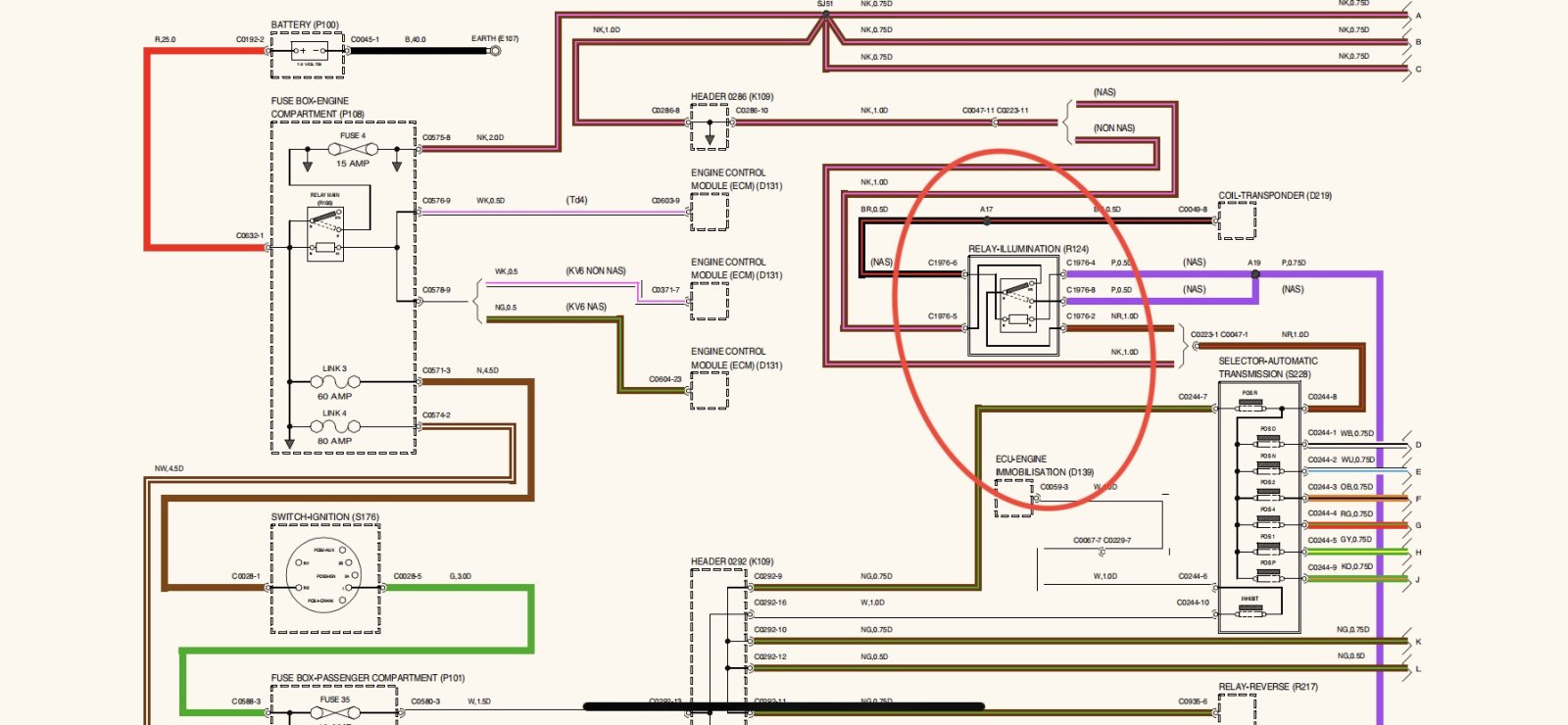Select the A19 splice point

point(1255,274)
